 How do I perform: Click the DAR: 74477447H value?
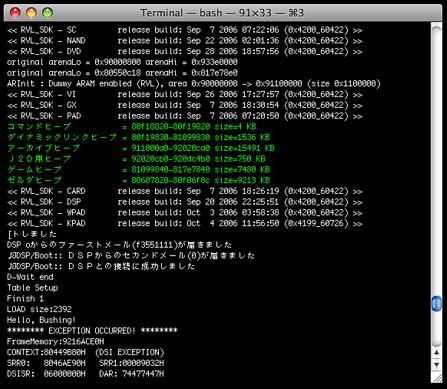[132, 374]
